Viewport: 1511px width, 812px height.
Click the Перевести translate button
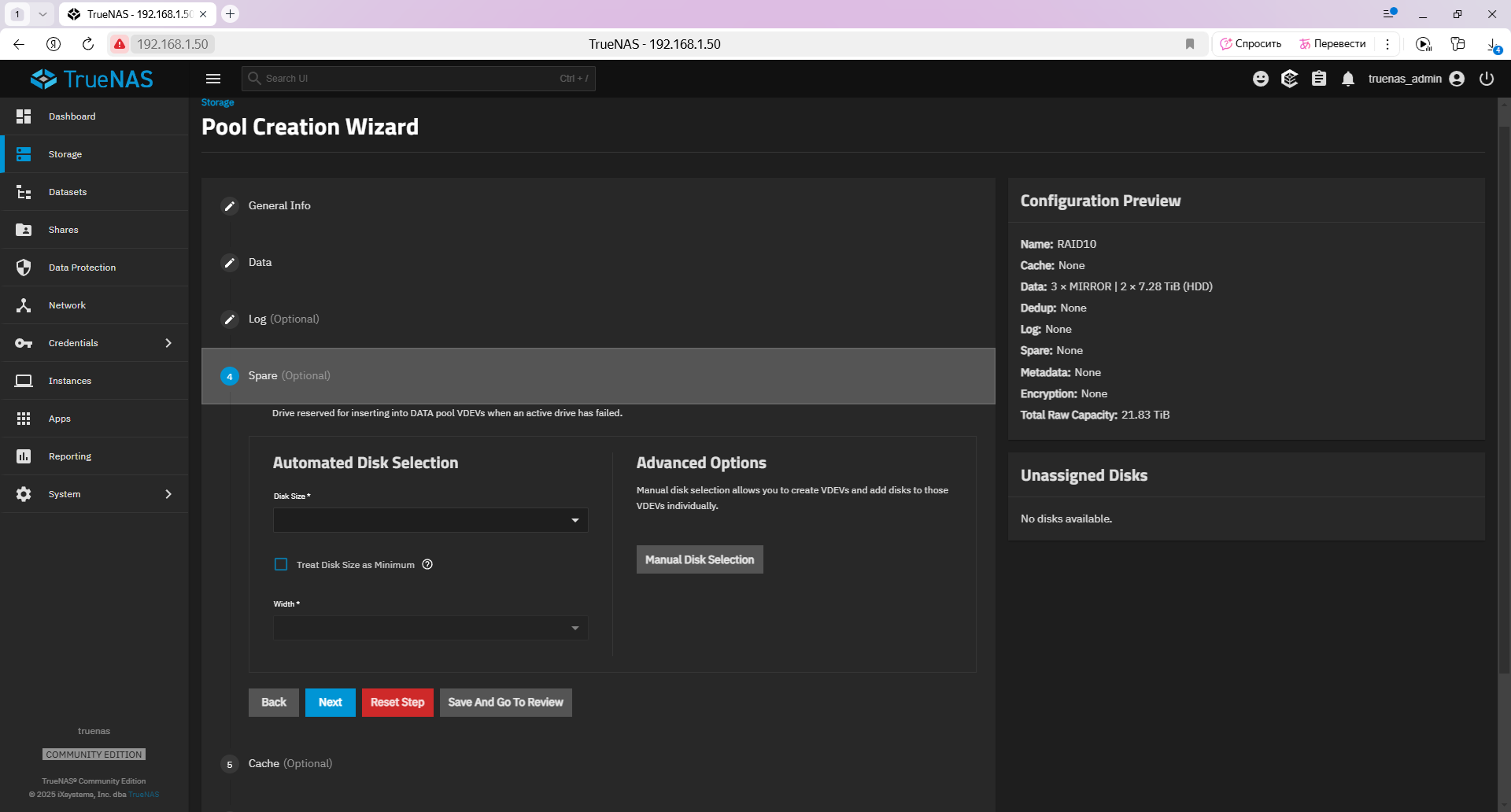[1332, 44]
